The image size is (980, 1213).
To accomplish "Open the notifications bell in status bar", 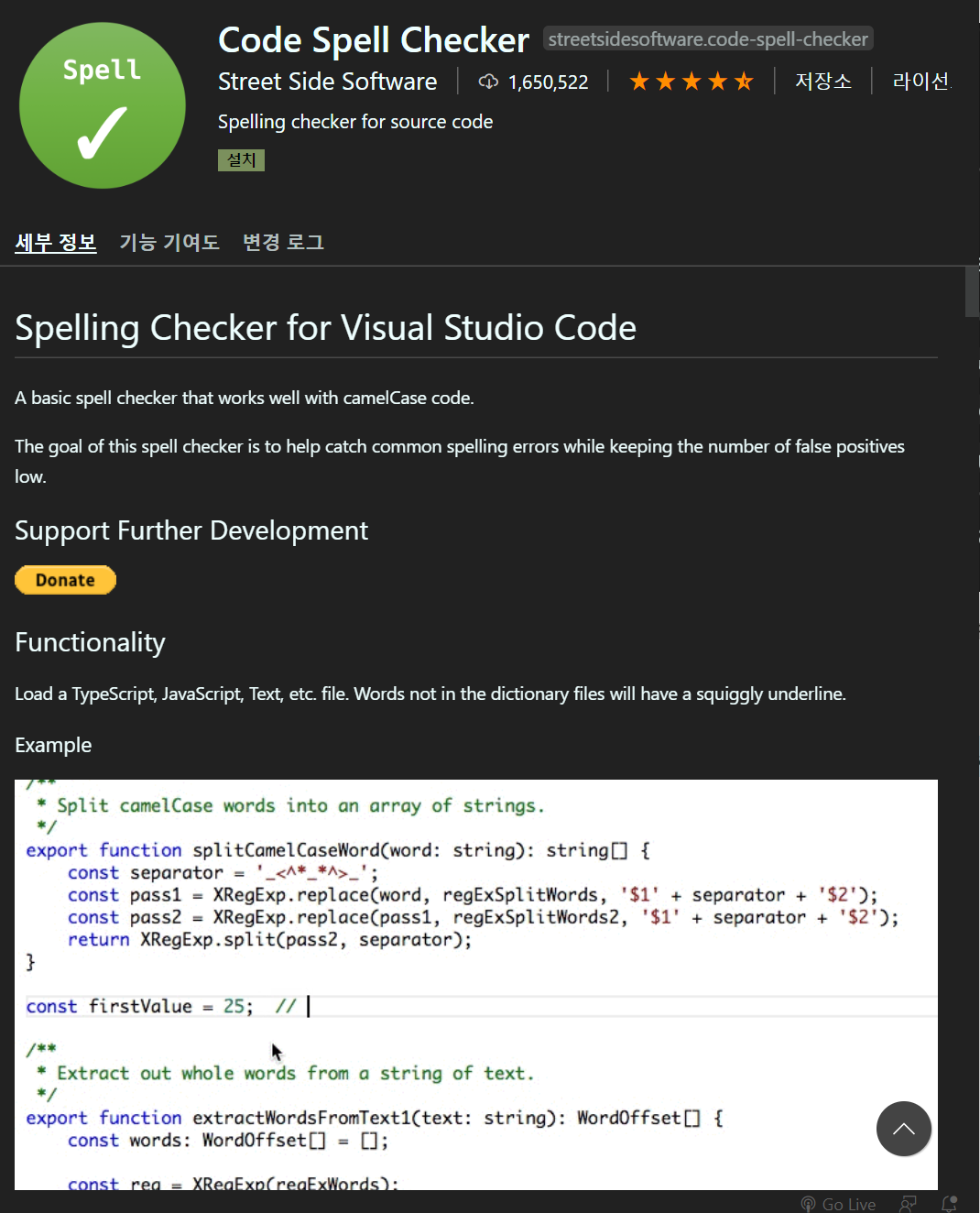I will 950,1204.
